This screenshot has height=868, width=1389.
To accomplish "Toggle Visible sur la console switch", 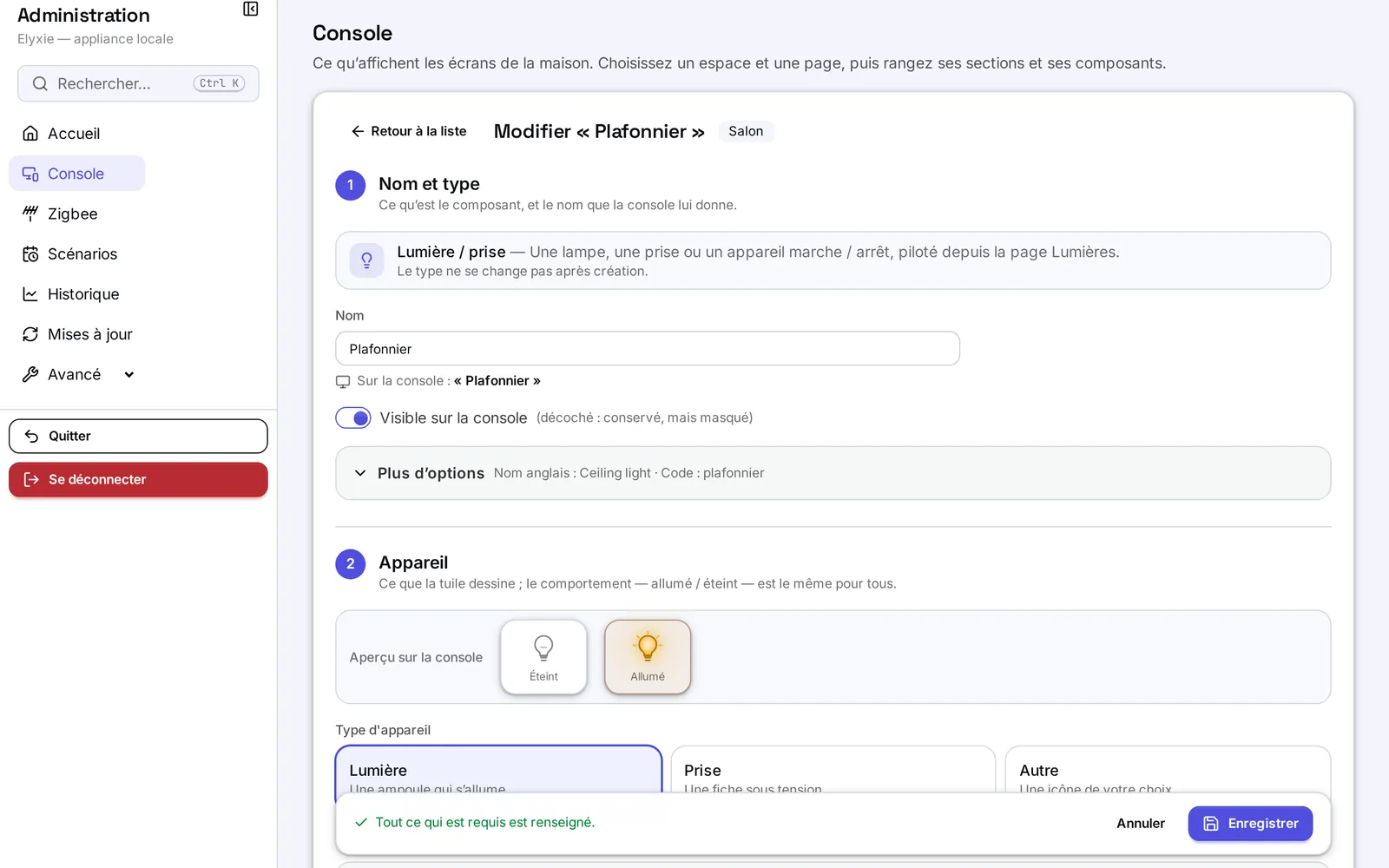I will pos(353,418).
